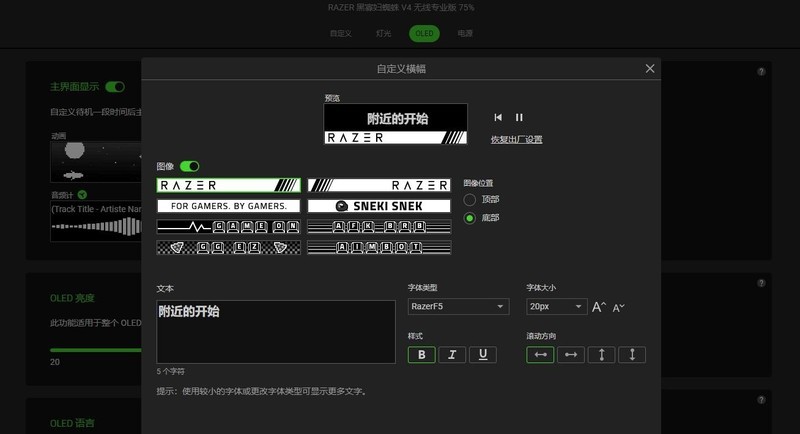Screen dimensions: 800x434
Task: Click into 文本 input box
Action: [276, 332]
